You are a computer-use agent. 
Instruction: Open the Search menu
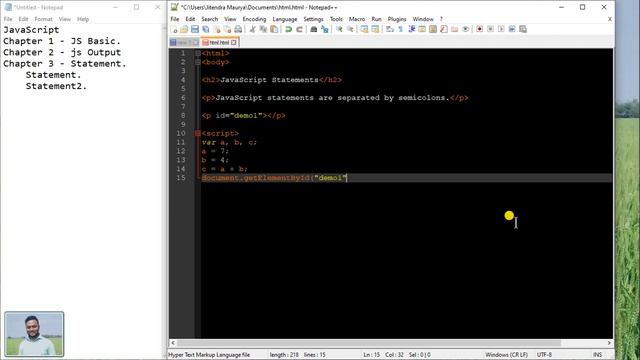209,19
